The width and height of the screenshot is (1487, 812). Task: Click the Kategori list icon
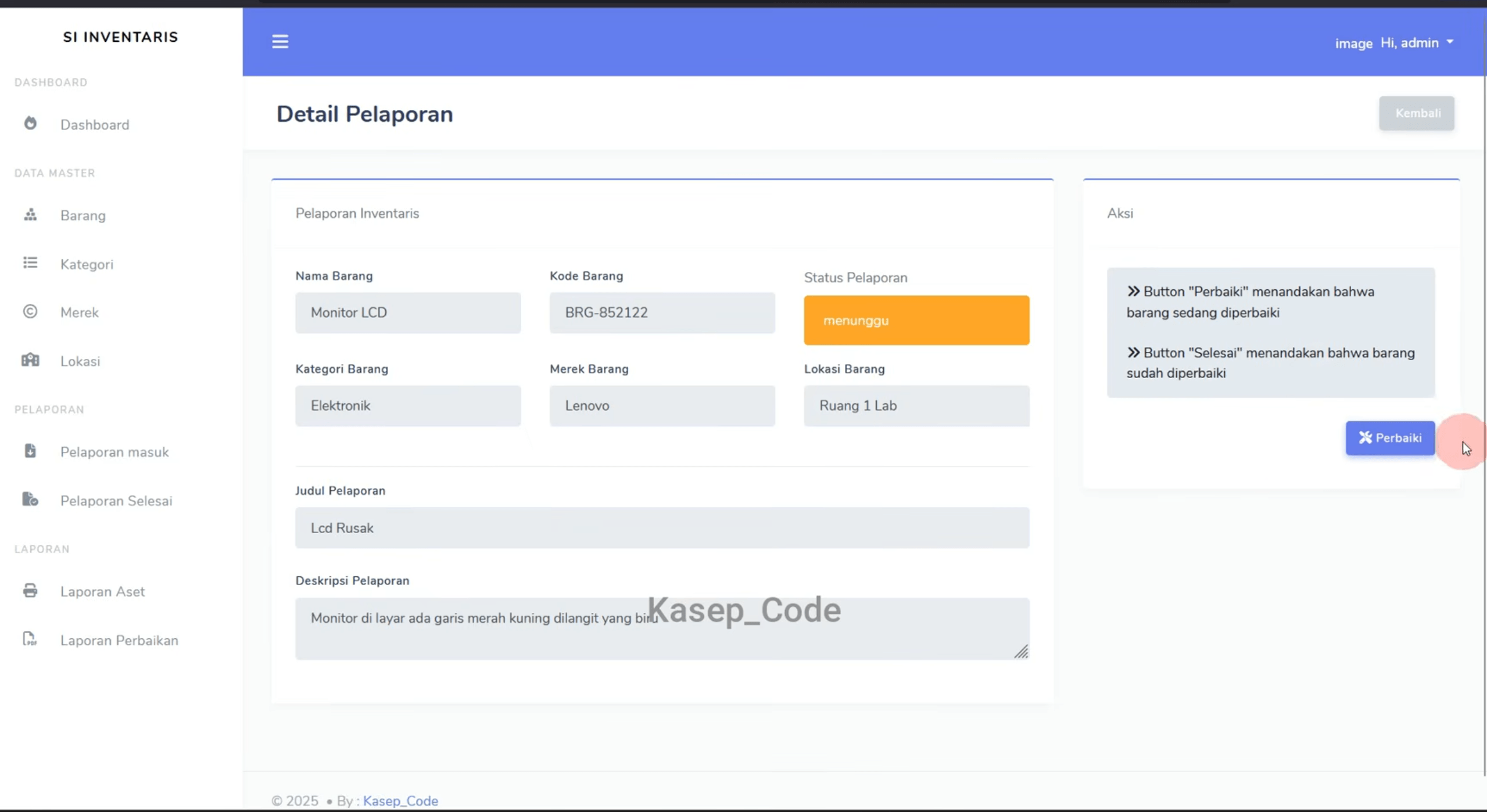[x=30, y=263]
